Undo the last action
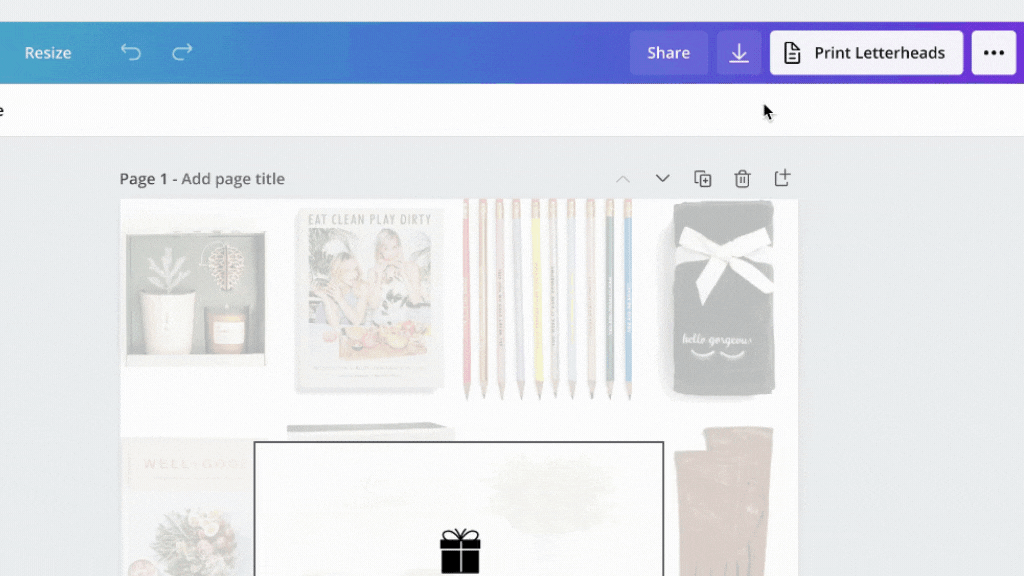Viewport: 1024px width, 576px height. coord(131,52)
